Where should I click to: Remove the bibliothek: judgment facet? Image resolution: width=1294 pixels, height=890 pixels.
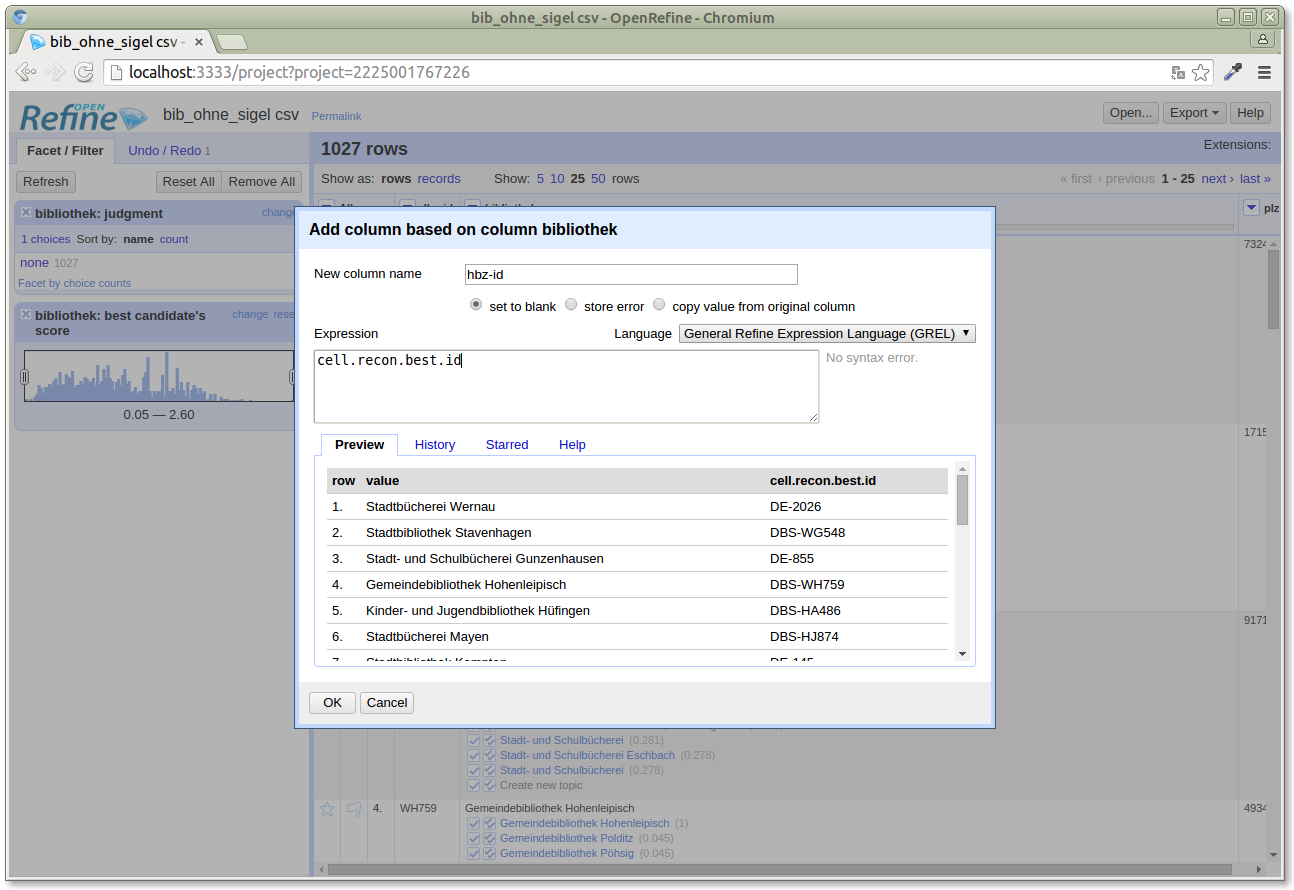pyautogui.click(x=26, y=213)
